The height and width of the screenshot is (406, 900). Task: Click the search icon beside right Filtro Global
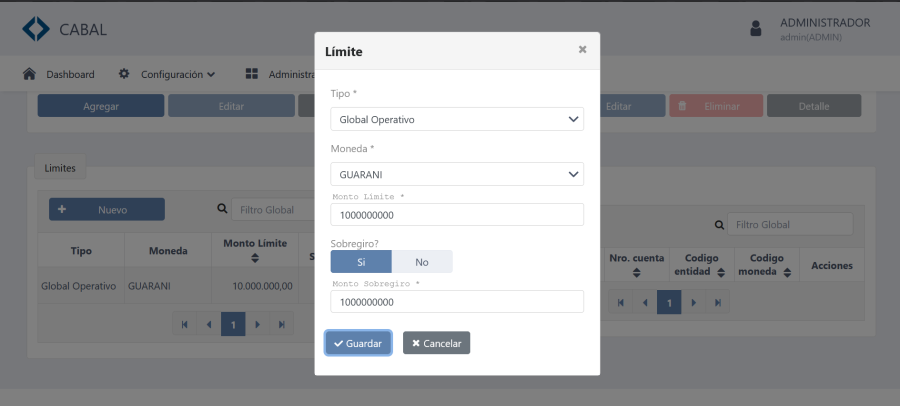[x=719, y=225]
